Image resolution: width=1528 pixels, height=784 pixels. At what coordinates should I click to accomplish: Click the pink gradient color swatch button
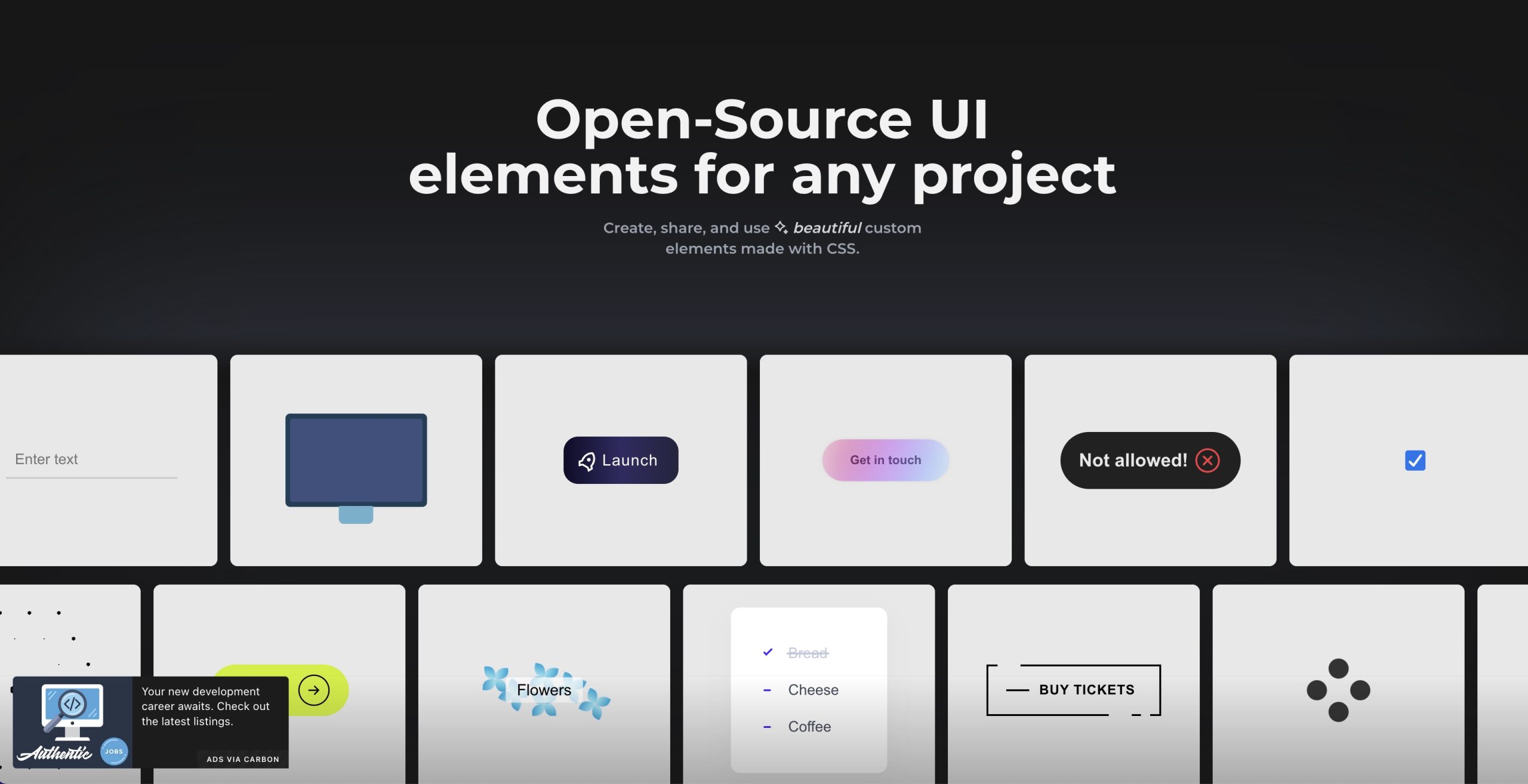885,460
